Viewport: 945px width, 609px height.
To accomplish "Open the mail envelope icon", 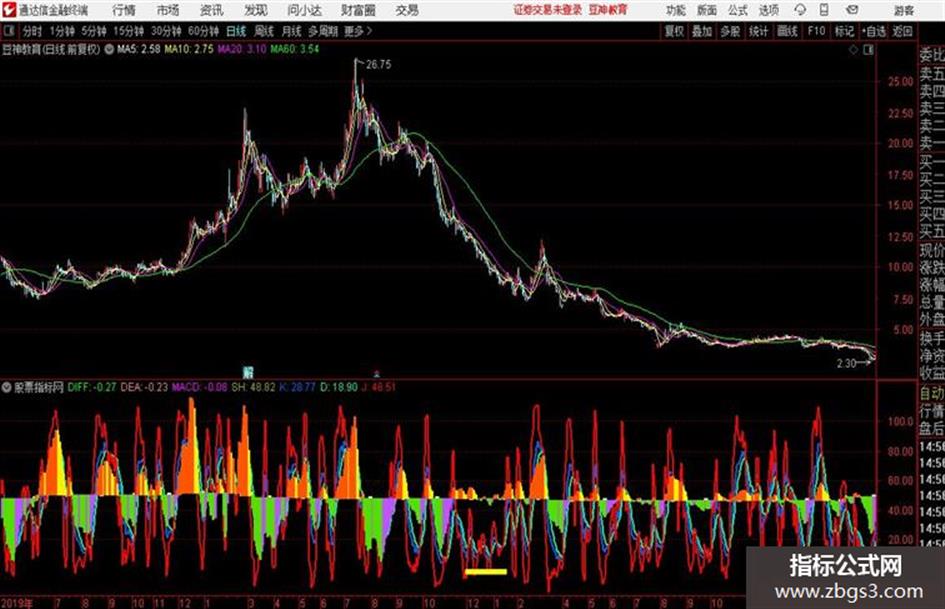I will 852,10.
